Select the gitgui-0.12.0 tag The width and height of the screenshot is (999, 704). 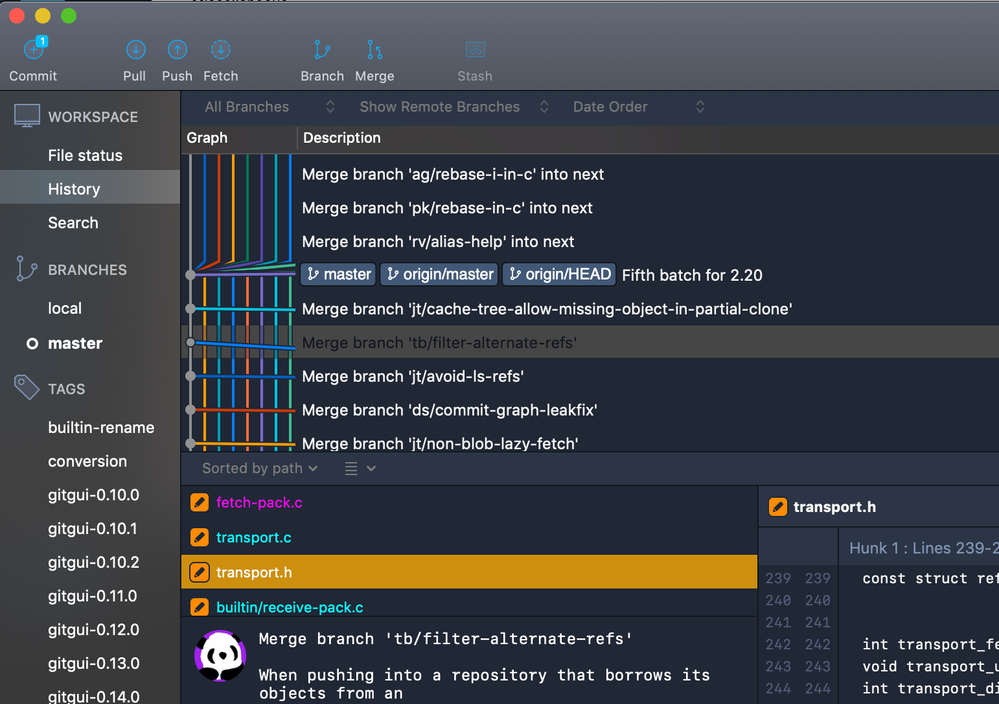click(94, 630)
